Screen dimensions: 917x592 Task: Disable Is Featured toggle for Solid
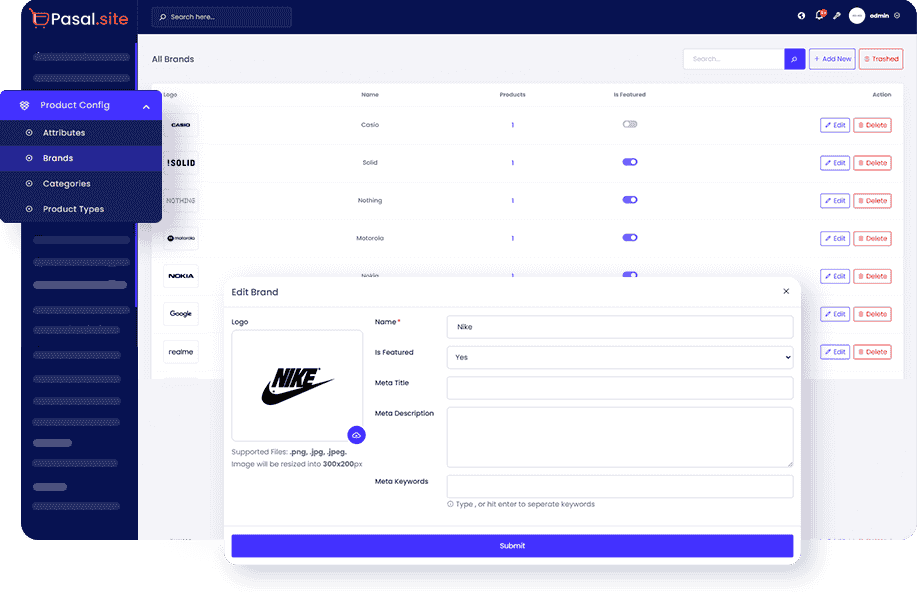tap(630, 162)
